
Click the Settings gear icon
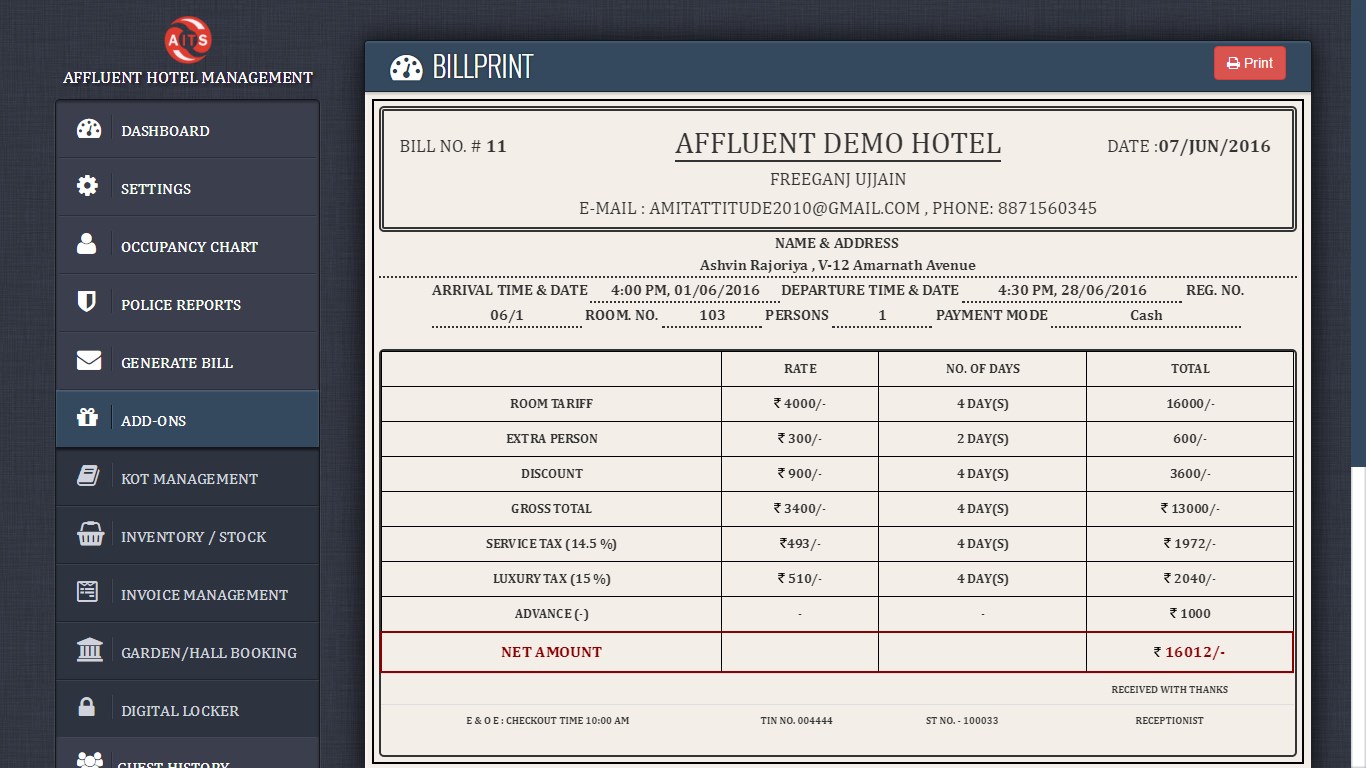click(88, 186)
